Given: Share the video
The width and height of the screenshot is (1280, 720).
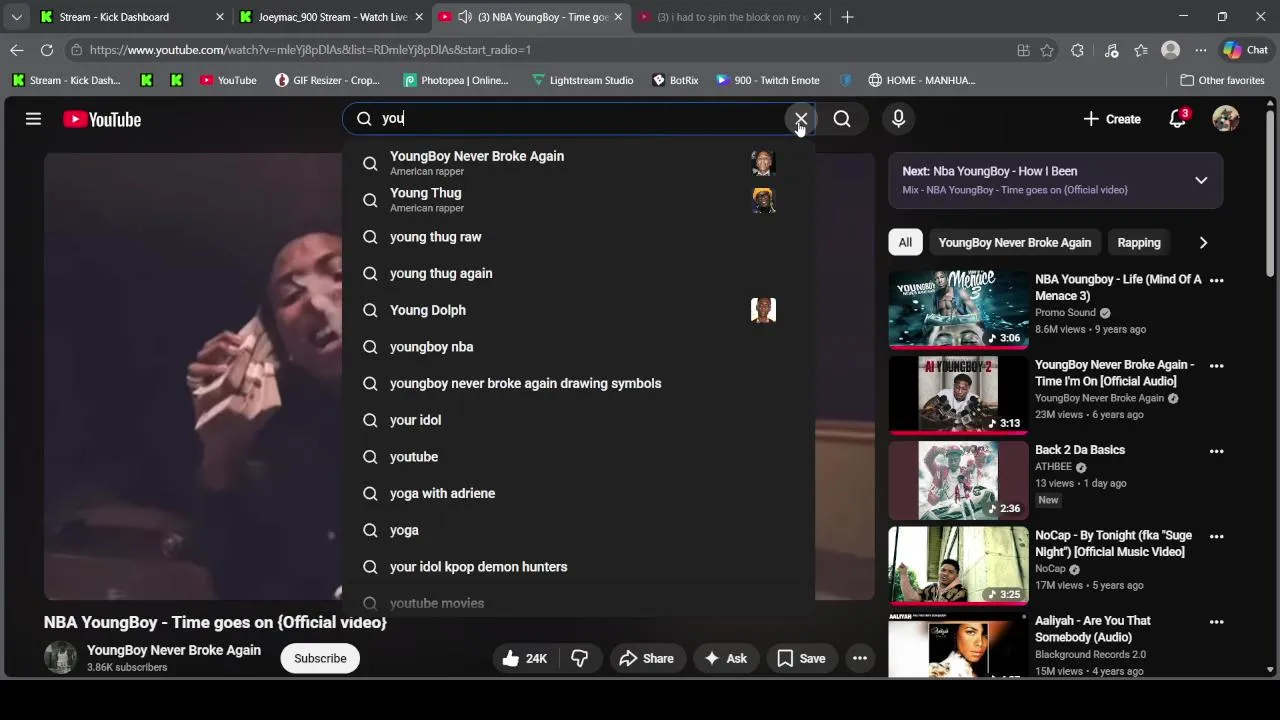Looking at the screenshot, I should [x=646, y=658].
